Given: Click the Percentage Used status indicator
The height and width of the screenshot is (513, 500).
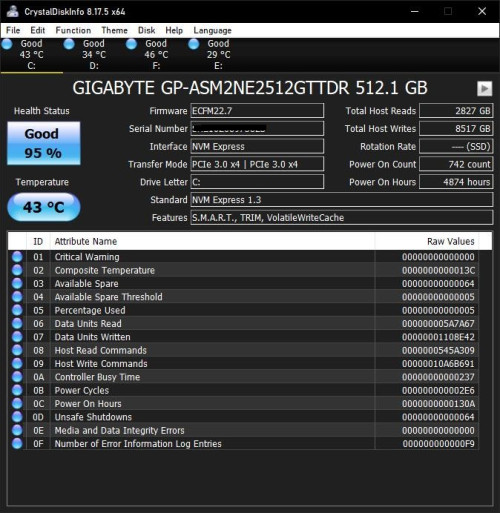Looking at the screenshot, I should click(17, 310).
